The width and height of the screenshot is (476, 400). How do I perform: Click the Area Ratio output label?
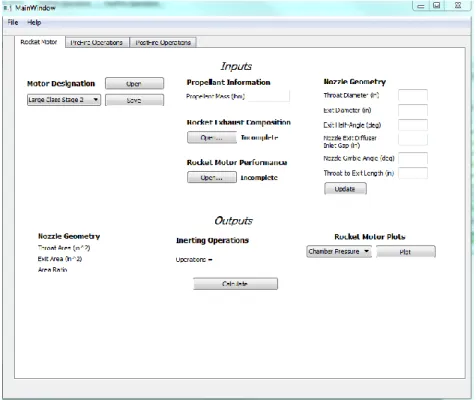click(52, 269)
